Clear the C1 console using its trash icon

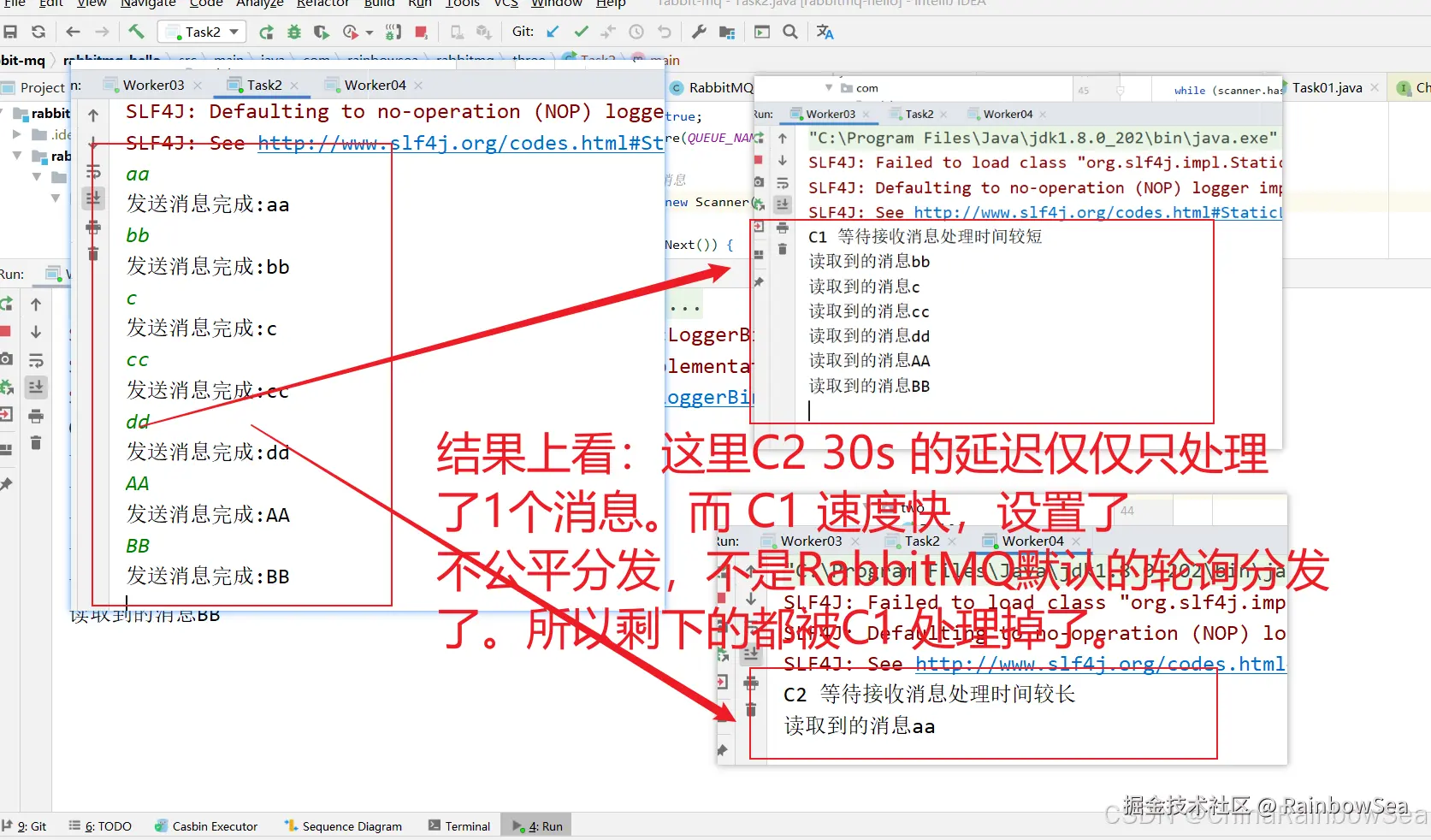coord(782,249)
